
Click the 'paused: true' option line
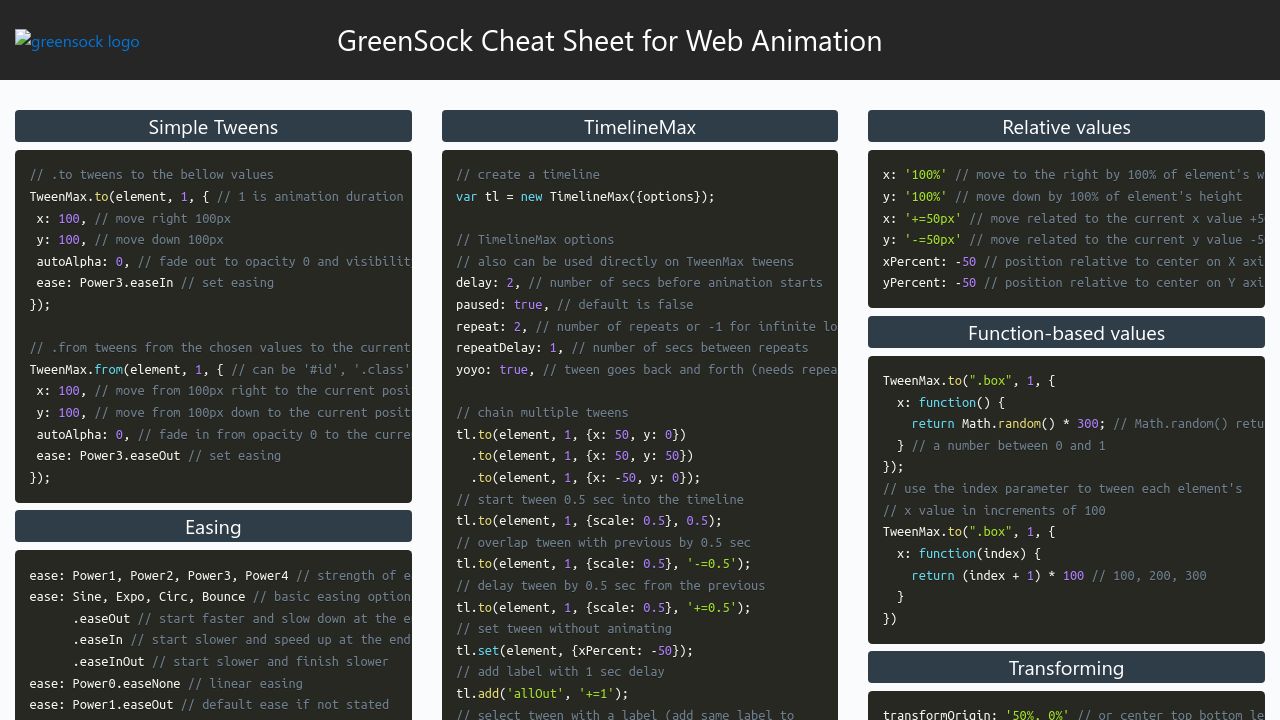(574, 304)
